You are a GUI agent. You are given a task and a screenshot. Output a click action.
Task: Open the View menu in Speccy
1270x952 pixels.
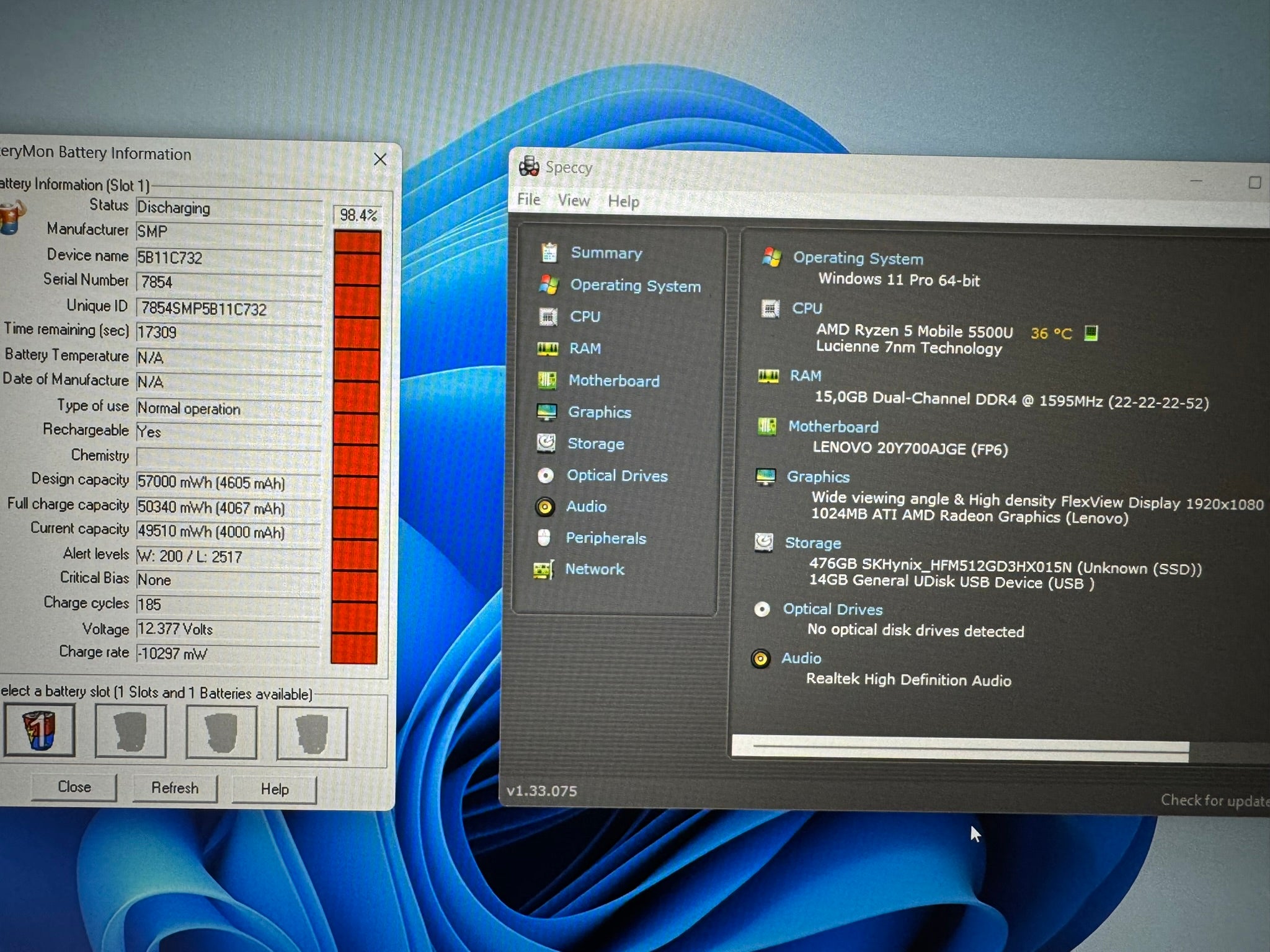(x=574, y=201)
